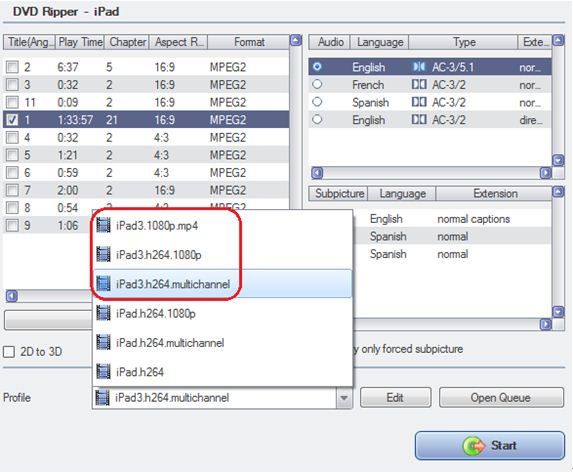
Task: Check the box for title 6
Action: point(12,172)
